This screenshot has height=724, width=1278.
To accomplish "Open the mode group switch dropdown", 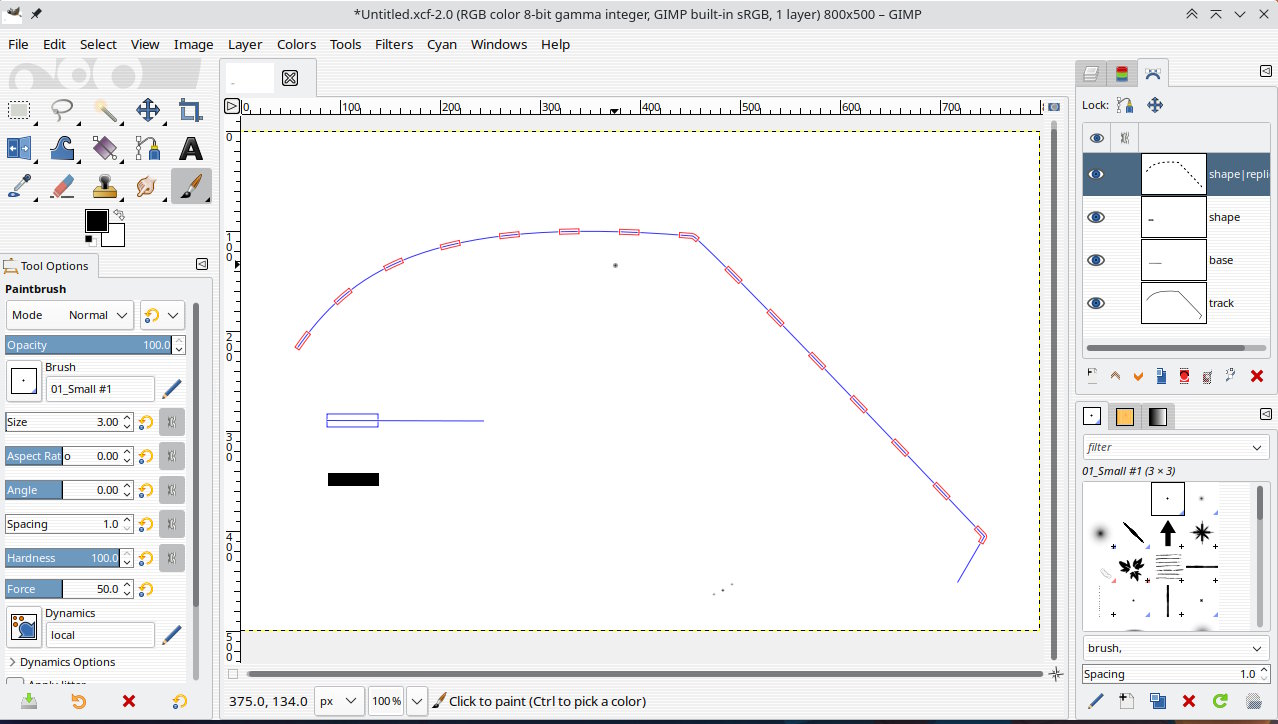I will pos(163,315).
